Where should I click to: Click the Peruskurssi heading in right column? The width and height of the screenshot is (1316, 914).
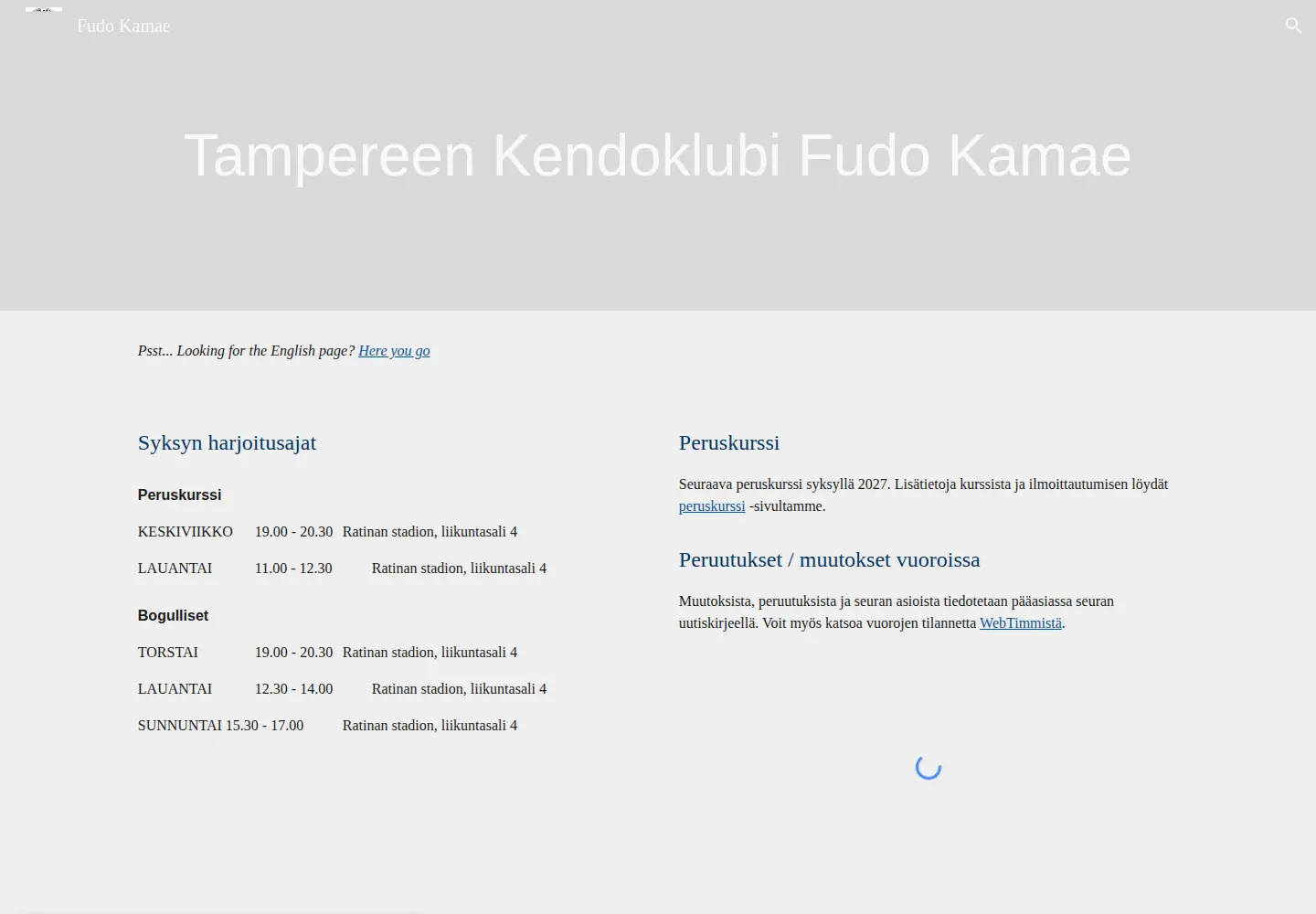[729, 443]
